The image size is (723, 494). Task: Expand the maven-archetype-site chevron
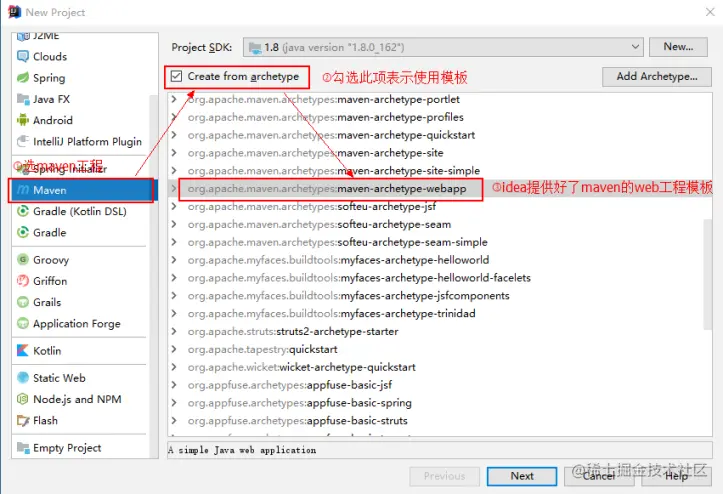point(174,153)
